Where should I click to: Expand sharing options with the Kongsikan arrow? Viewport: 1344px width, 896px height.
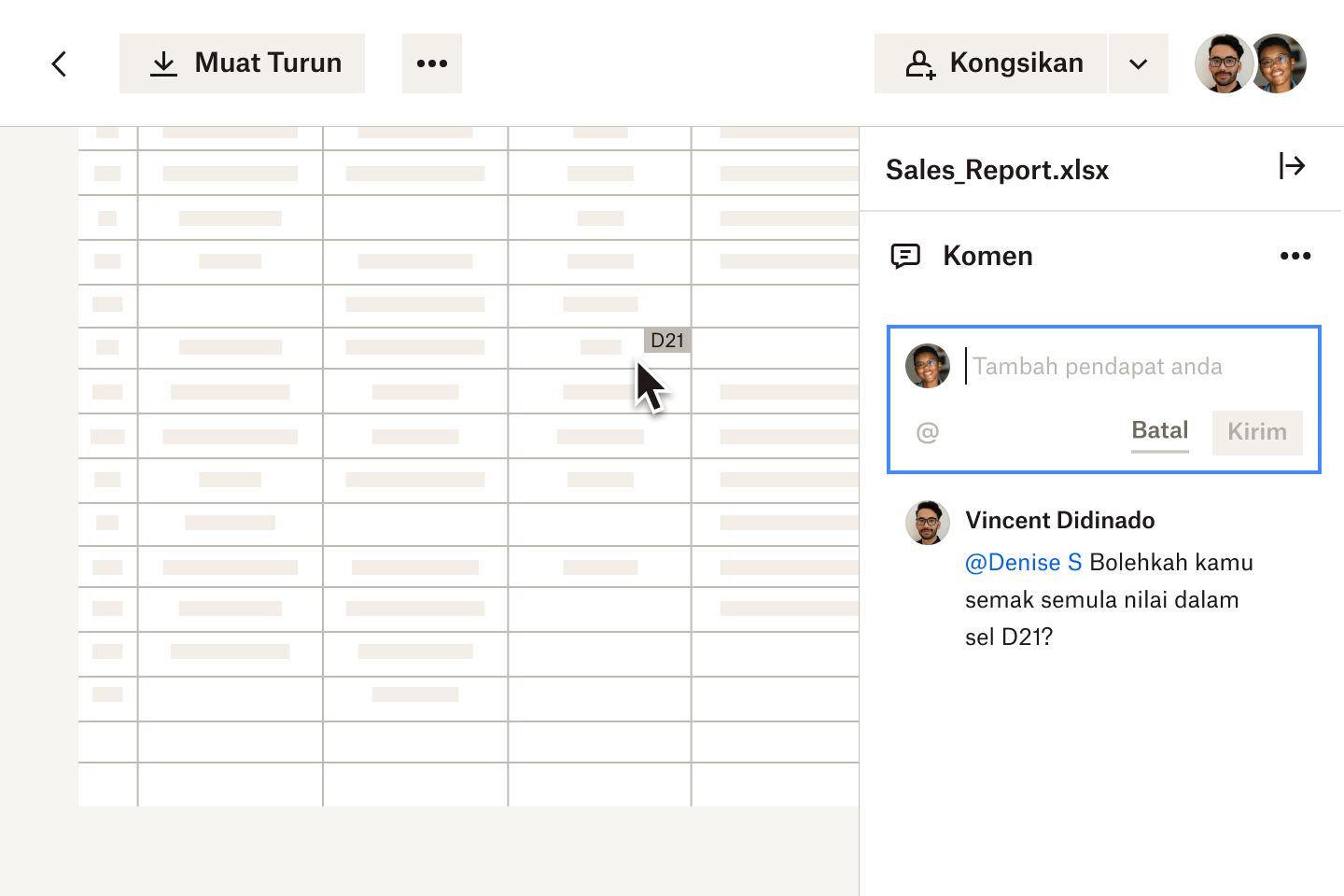[1138, 64]
